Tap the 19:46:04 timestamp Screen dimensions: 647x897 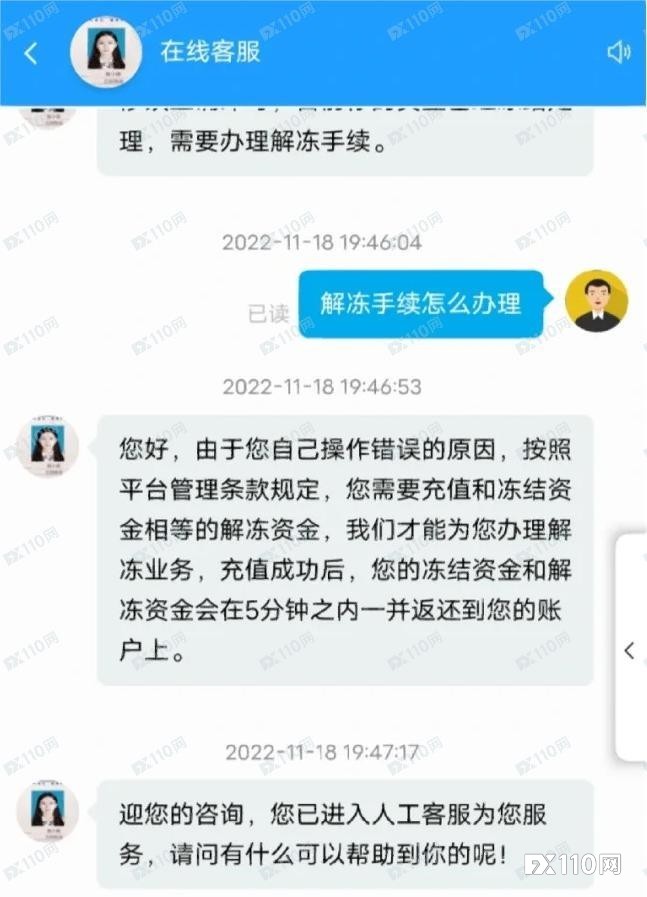tap(321, 243)
